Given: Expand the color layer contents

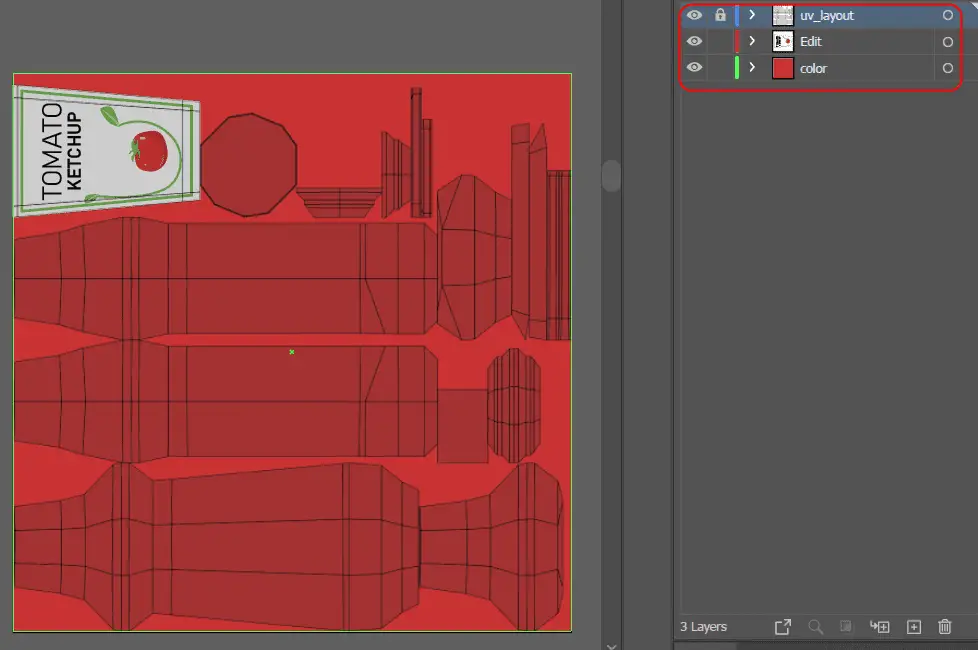Looking at the screenshot, I should pyautogui.click(x=752, y=67).
